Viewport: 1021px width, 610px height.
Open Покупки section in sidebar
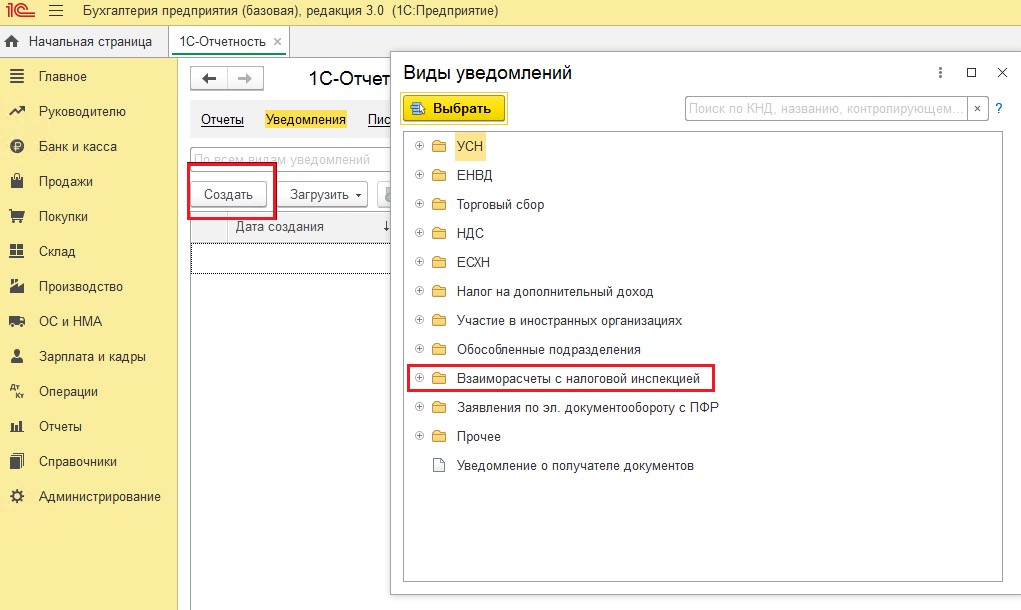pos(63,216)
